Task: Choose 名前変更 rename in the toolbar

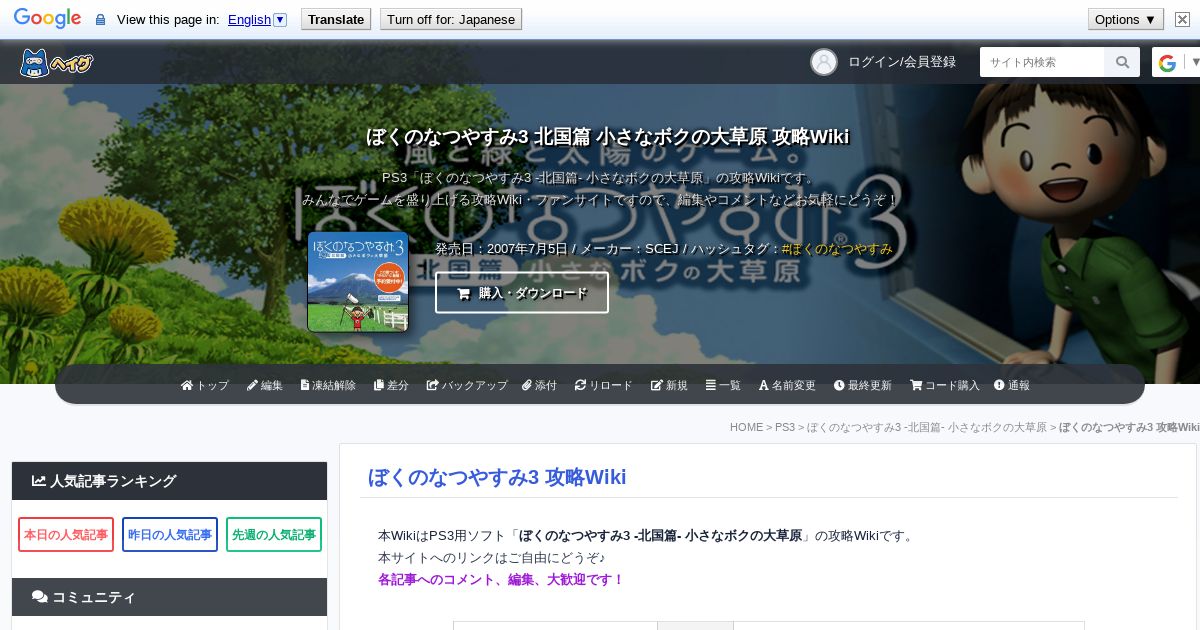Action: pos(787,385)
